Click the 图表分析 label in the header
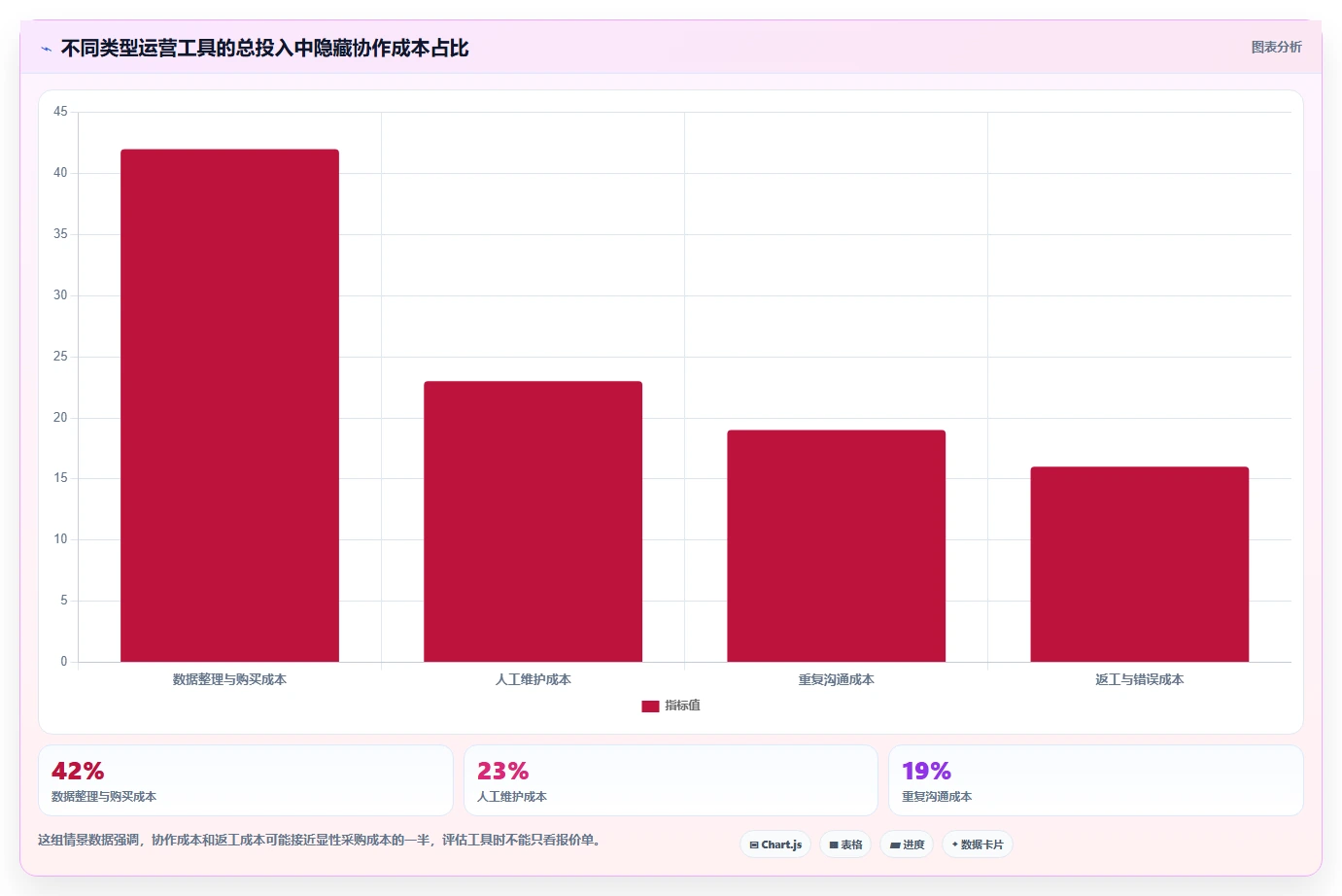This screenshot has width=1342, height=896. pyautogui.click(x=1276, y=47)
